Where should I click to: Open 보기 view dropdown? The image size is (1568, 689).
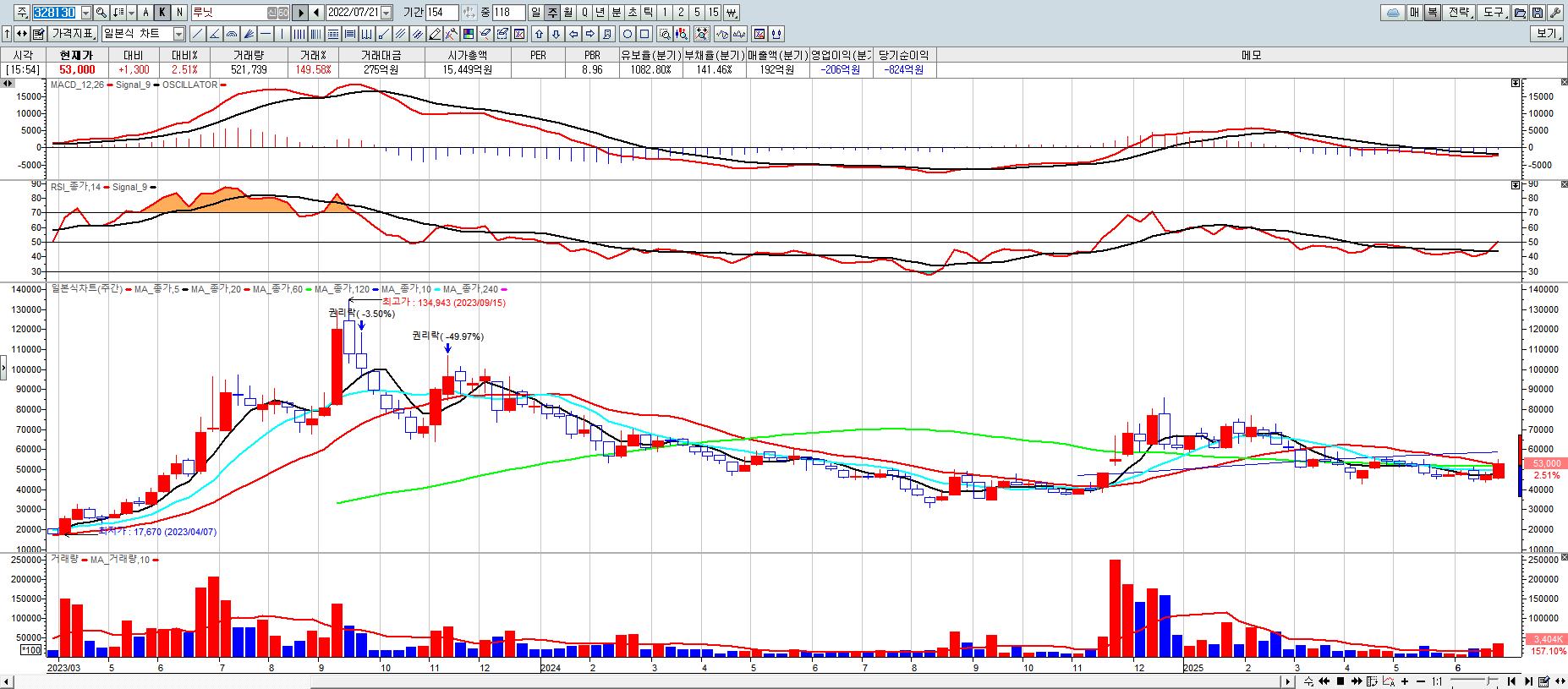(x=1547, y=34)
